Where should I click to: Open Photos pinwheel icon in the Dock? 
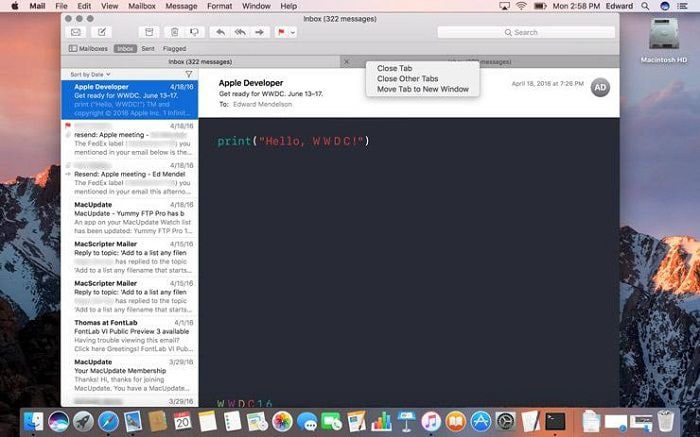click(x=282, y=421)
